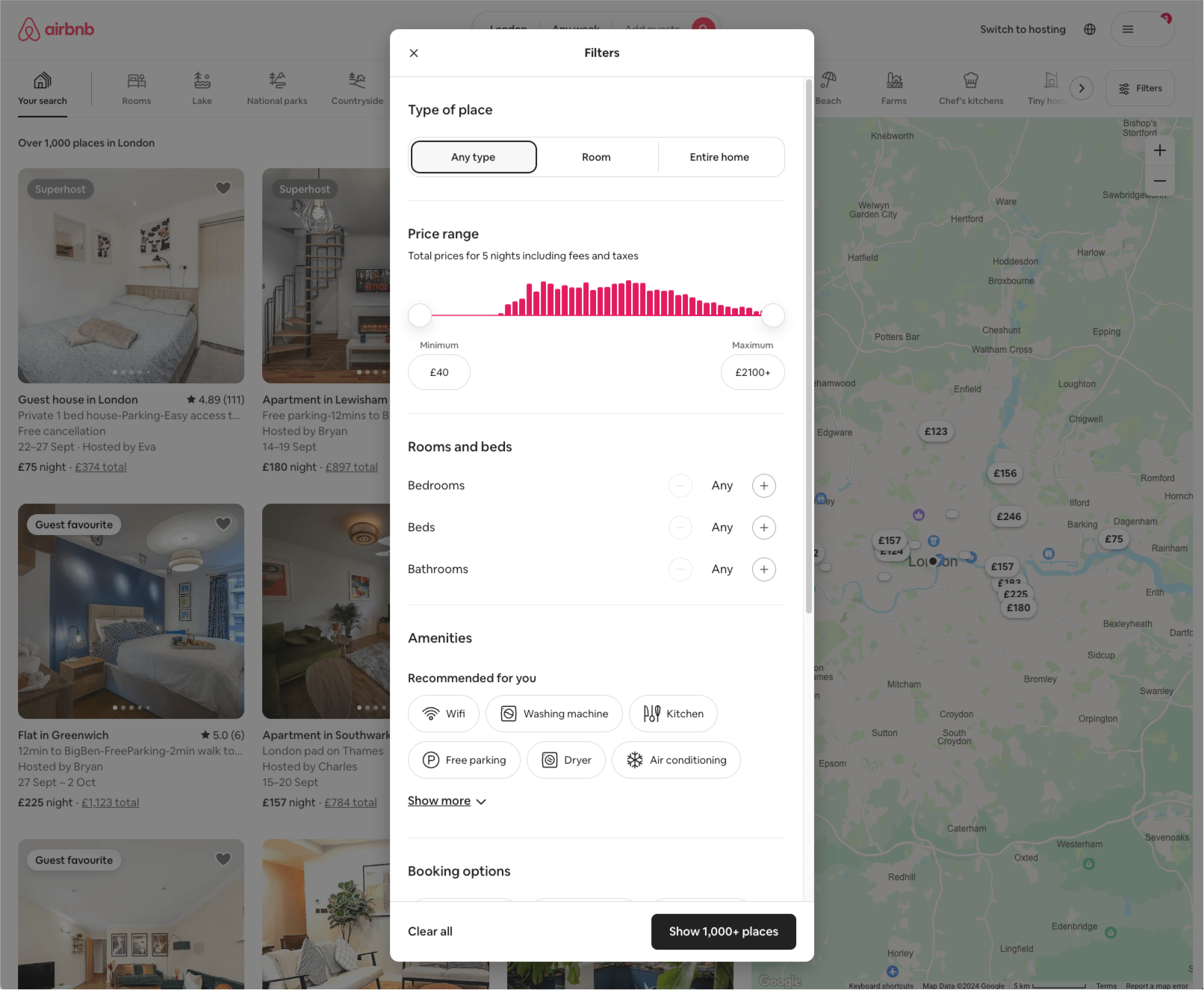This screenshot has height=990, width=1204.
Task: Toggle the Dryer amenity chip
Action: click(566, 760)
